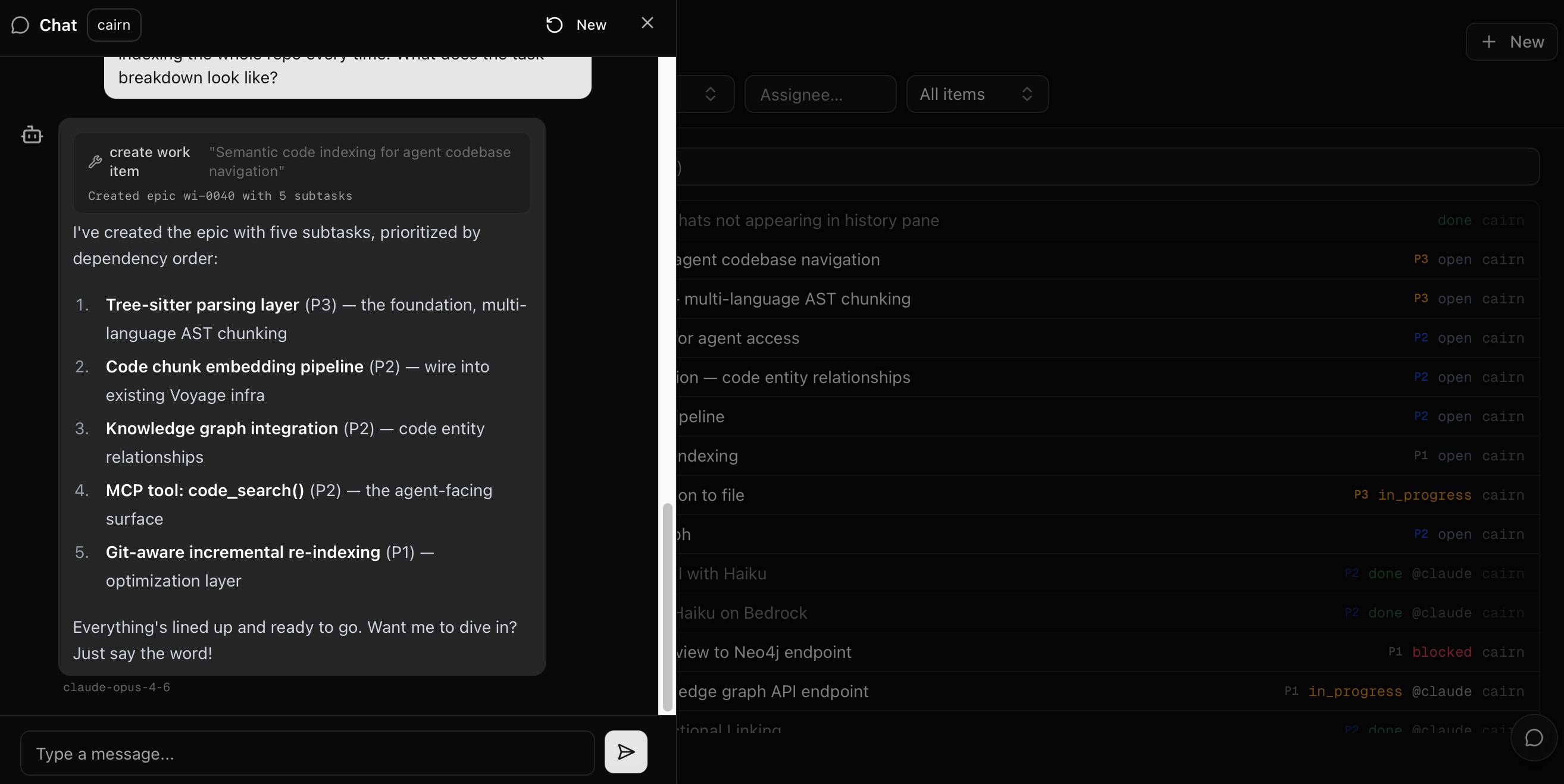Open the 'on to file' in_progress row

1108,495
